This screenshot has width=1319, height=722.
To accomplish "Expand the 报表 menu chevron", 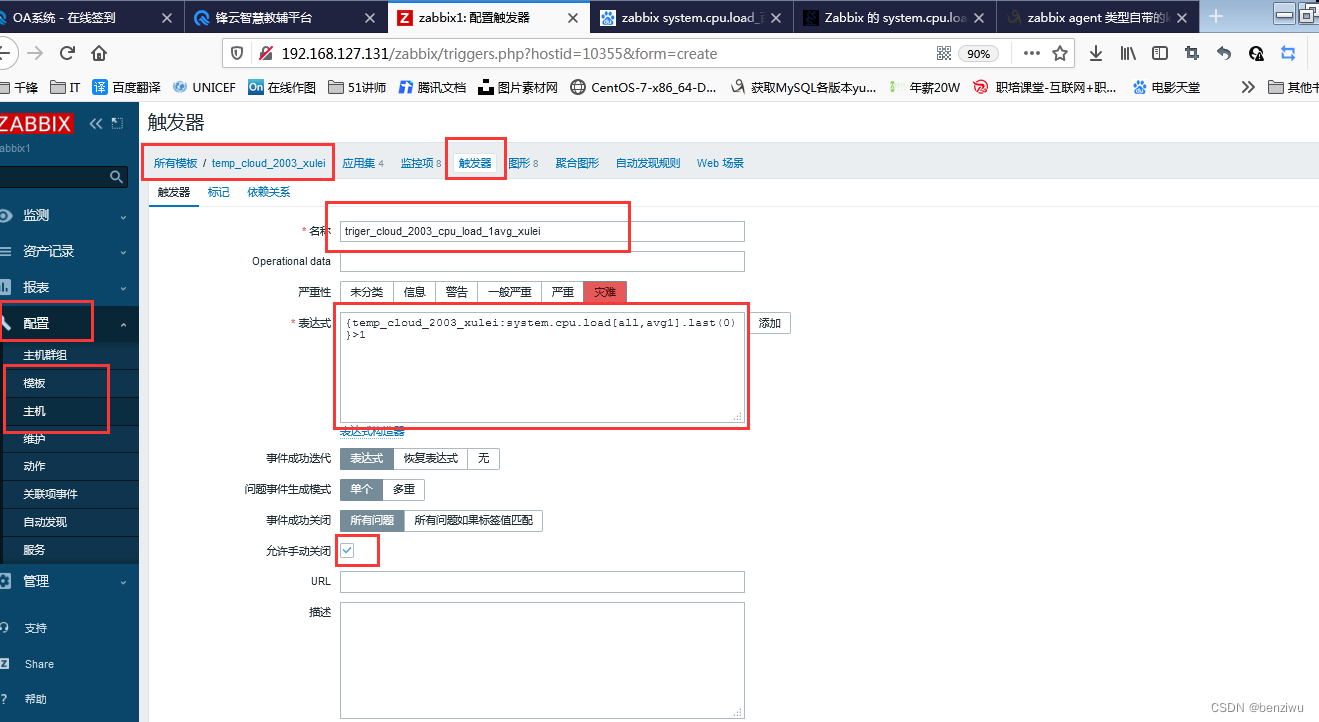I will coord(123,288).
